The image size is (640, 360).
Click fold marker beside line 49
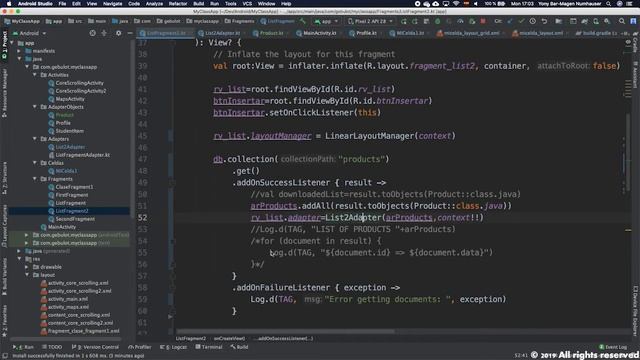click(x=172, y=183)
